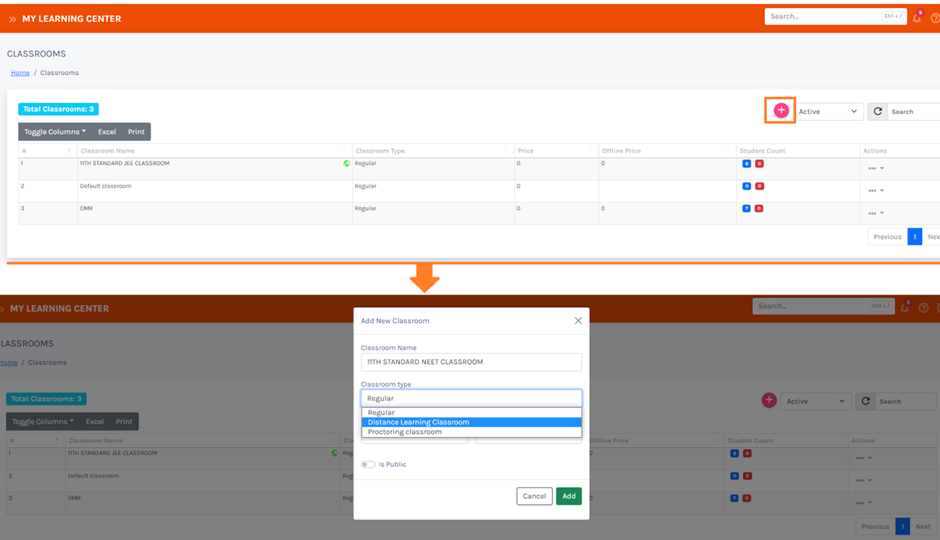This screenshot has width=940, height=540.
Task: Open the Active status filter beside the outlined plus
Action: 828,111
